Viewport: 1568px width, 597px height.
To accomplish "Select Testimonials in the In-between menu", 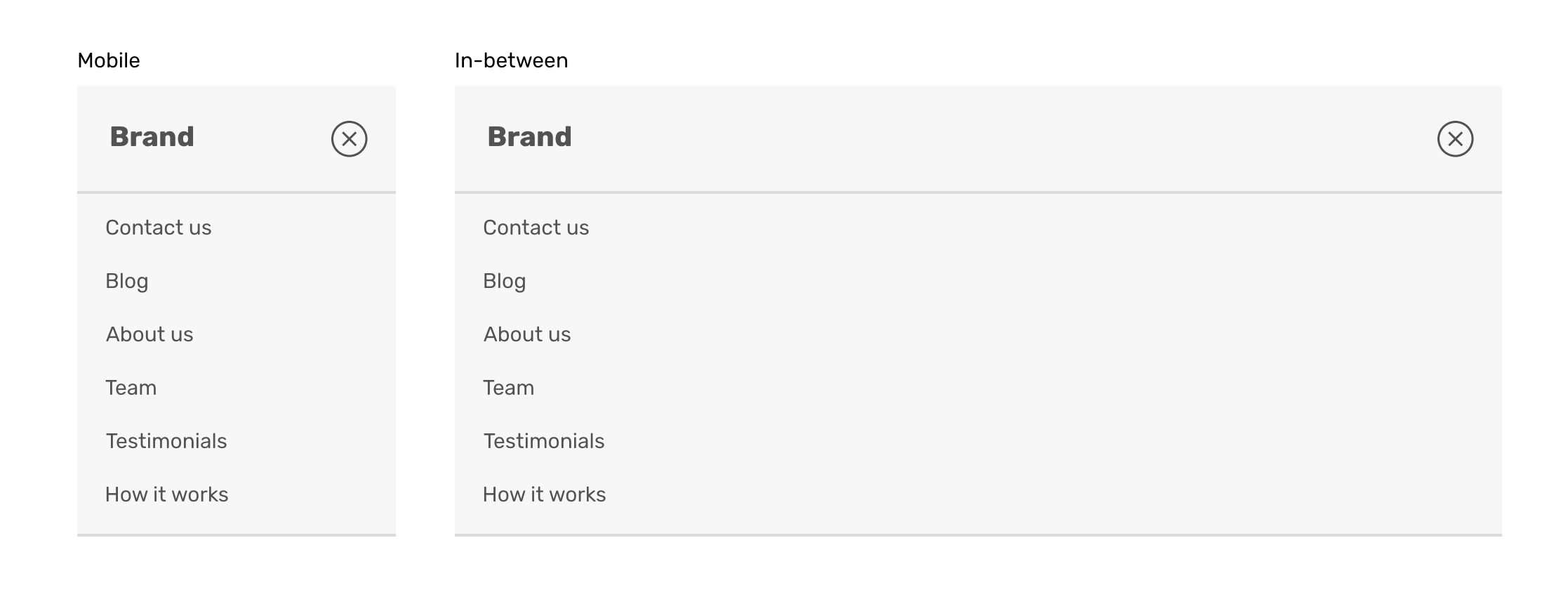I will pos(543,441).
